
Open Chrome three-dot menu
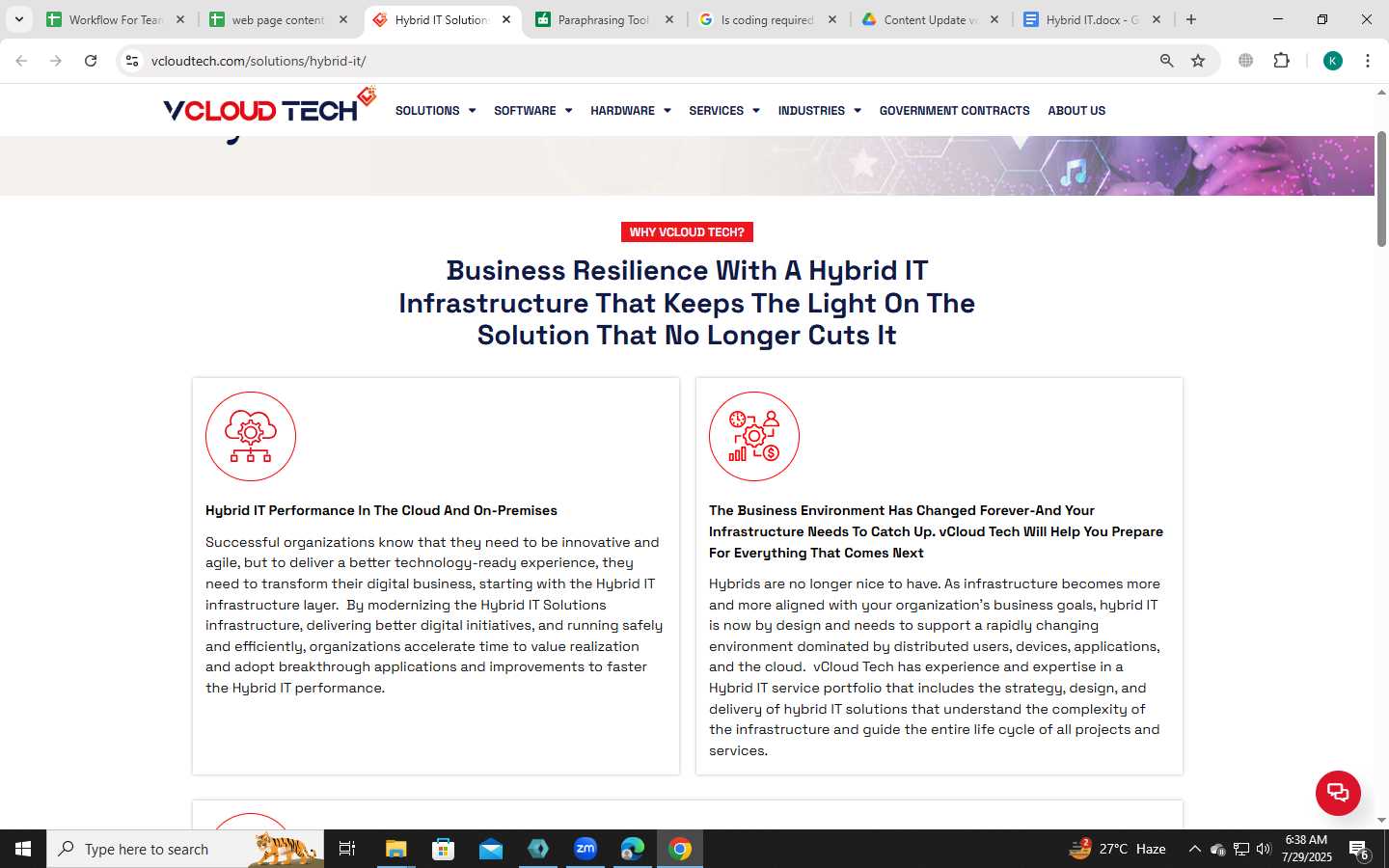pyautogui.click(x=1368, y=61)
